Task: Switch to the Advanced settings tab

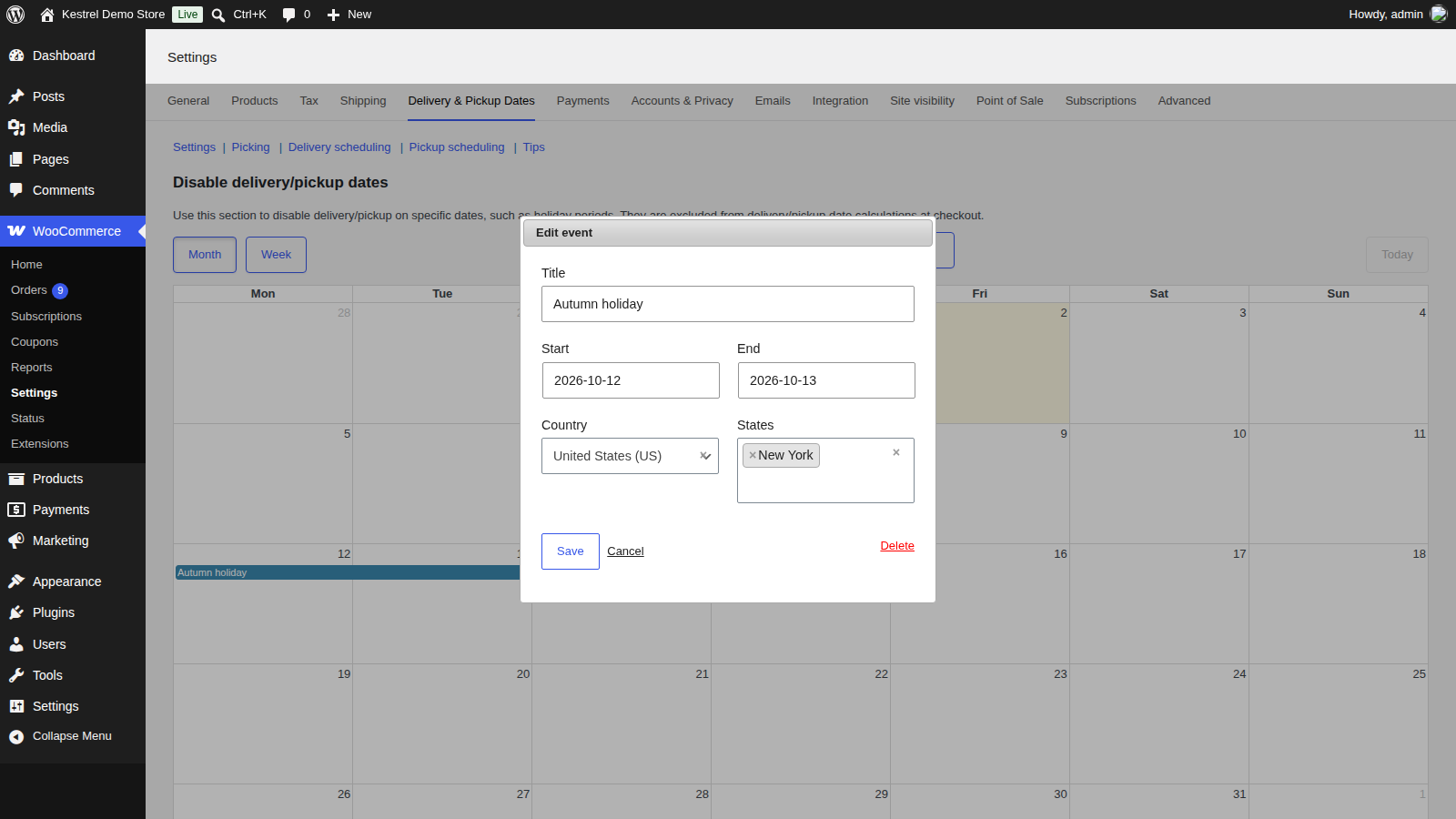Action: 1184,101
